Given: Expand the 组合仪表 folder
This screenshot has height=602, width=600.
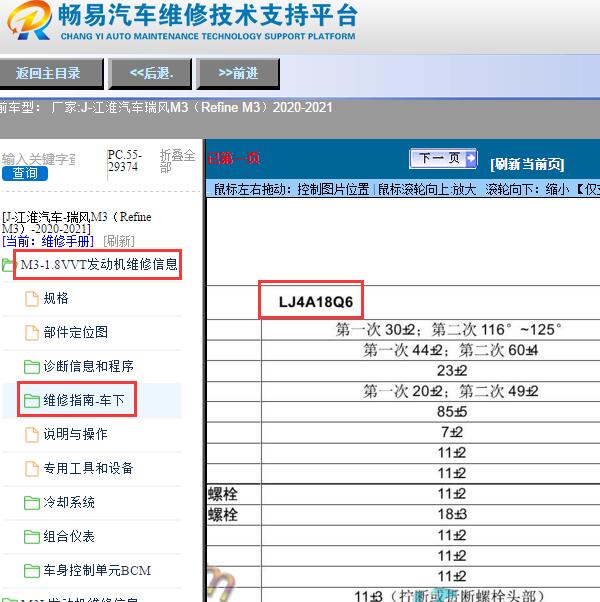Looking at the screenshot, I should click(69, 536).
